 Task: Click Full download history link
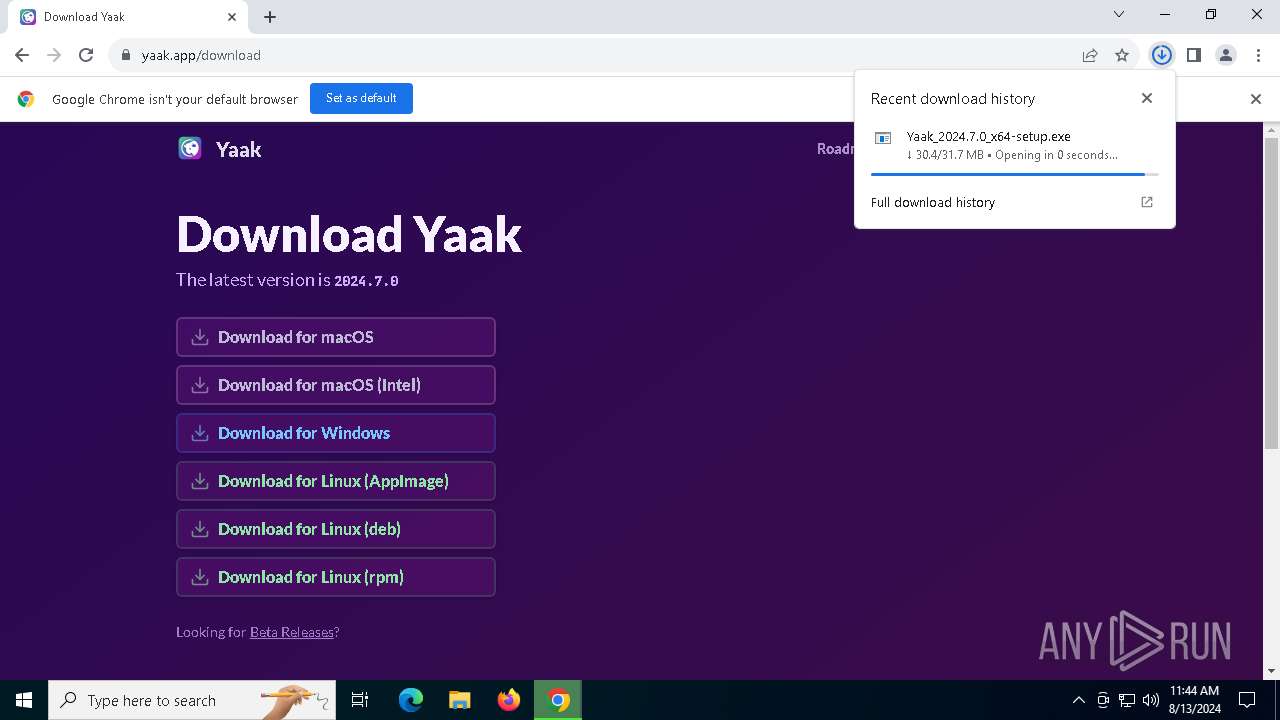pos(933,202)
